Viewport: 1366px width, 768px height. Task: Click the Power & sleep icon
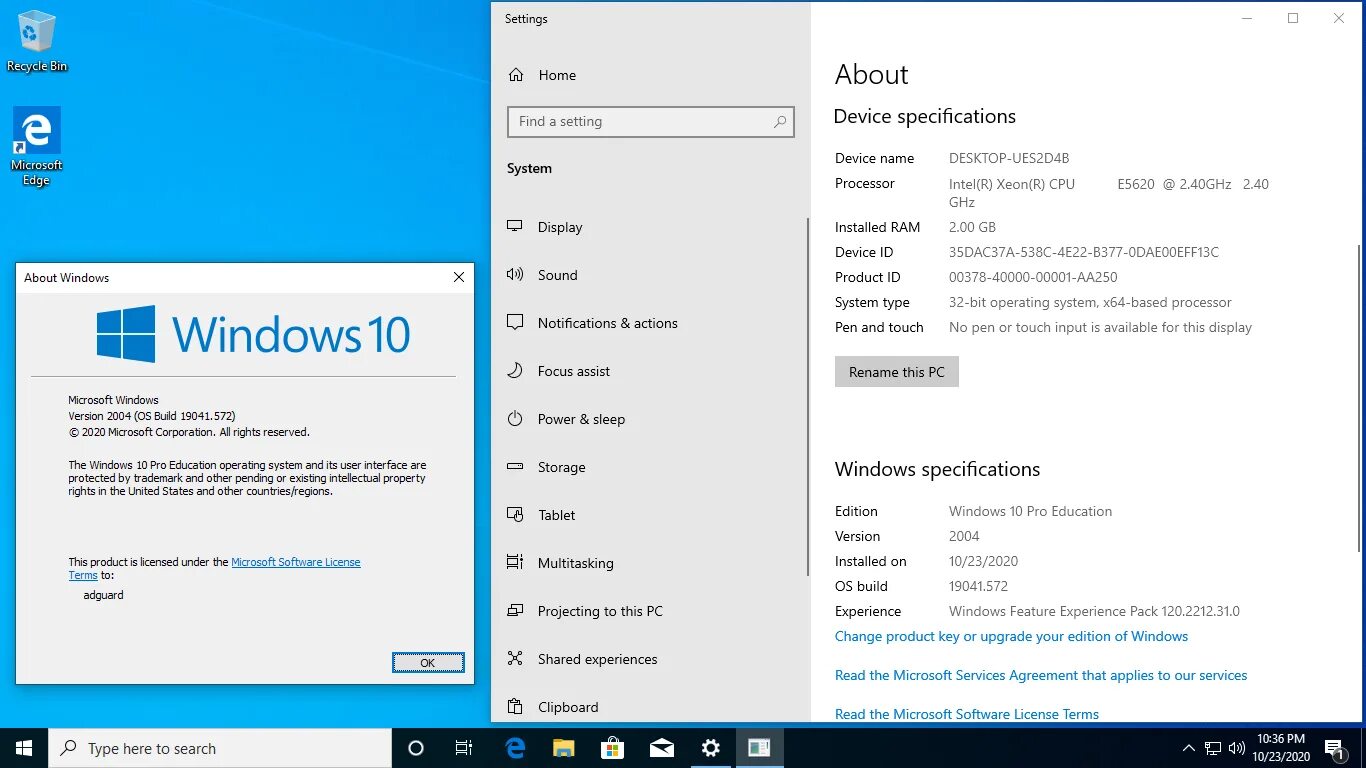point(515,419)
